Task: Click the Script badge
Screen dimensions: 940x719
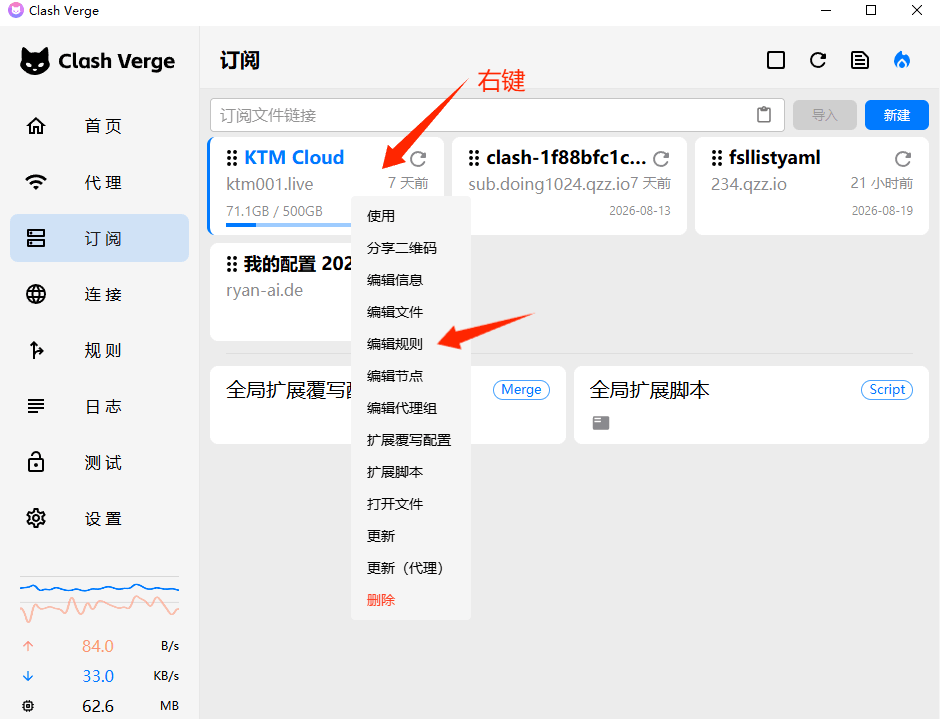Action: coord(887,390)
